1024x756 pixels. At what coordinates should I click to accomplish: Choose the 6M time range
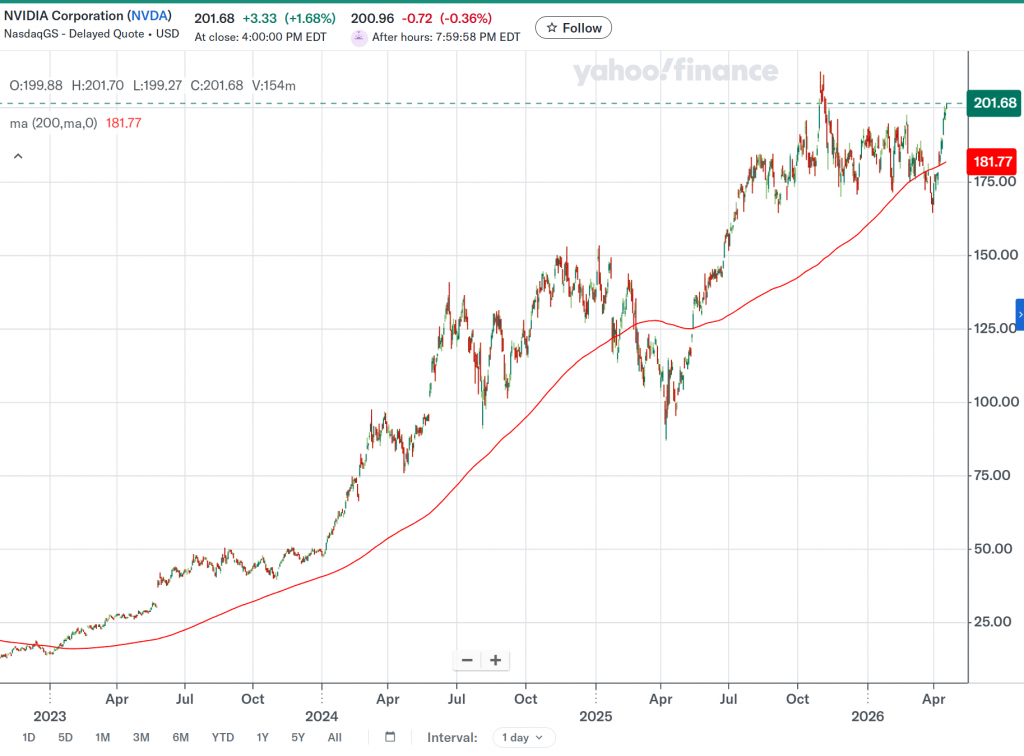(x=180, y=737)
